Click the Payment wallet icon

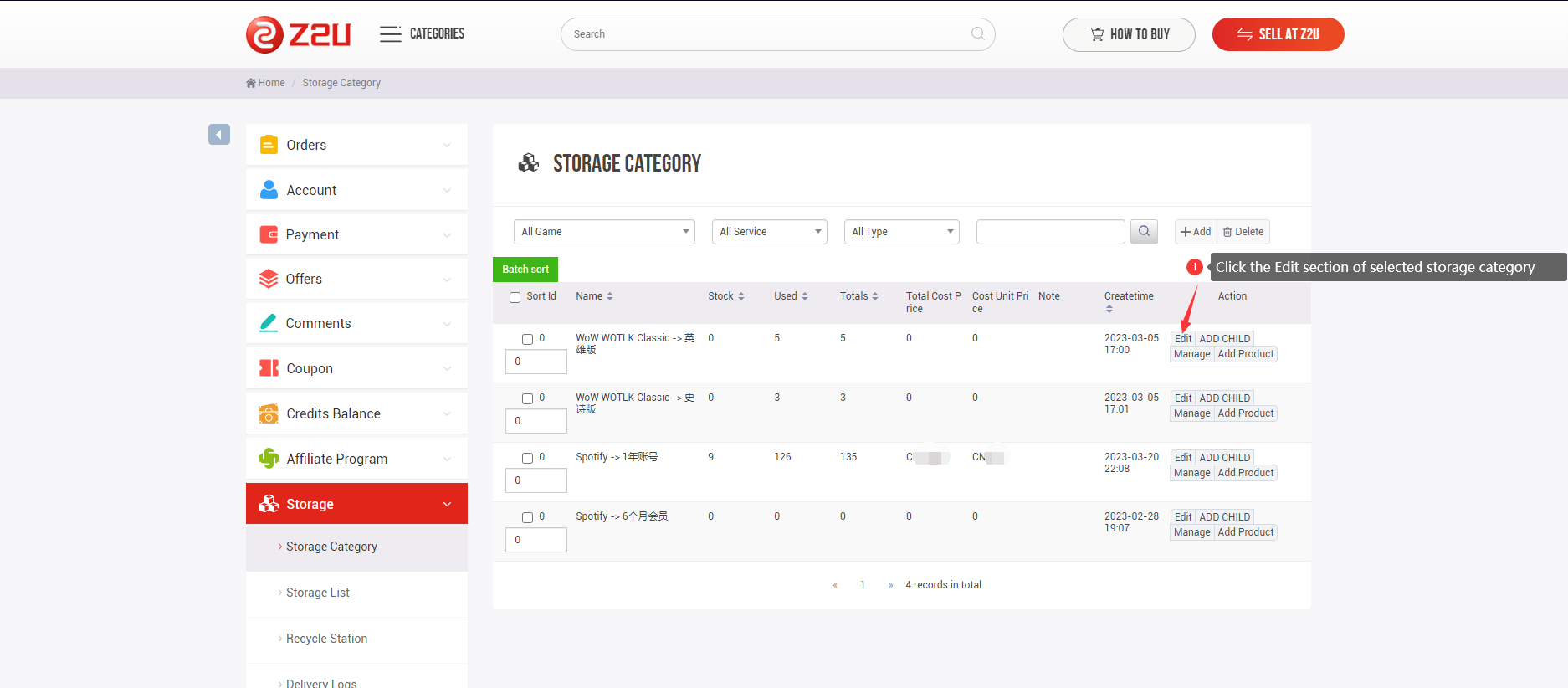pos(269,234)
